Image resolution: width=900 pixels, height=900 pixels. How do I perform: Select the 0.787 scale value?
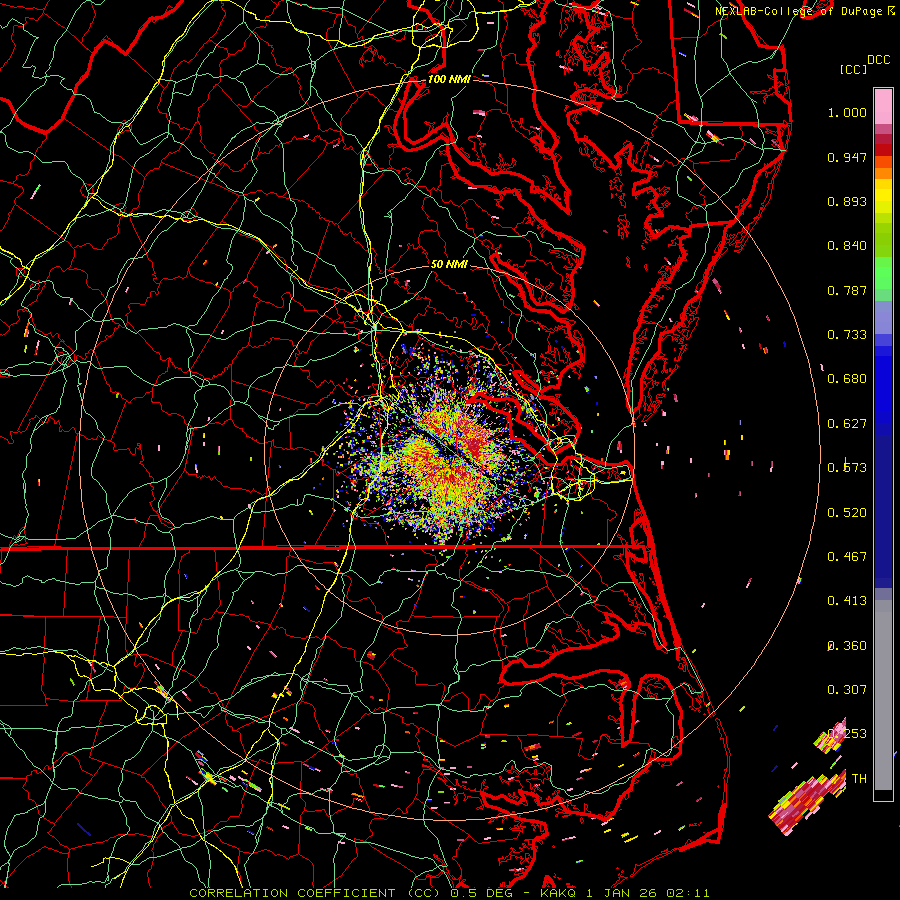(847, 290)
